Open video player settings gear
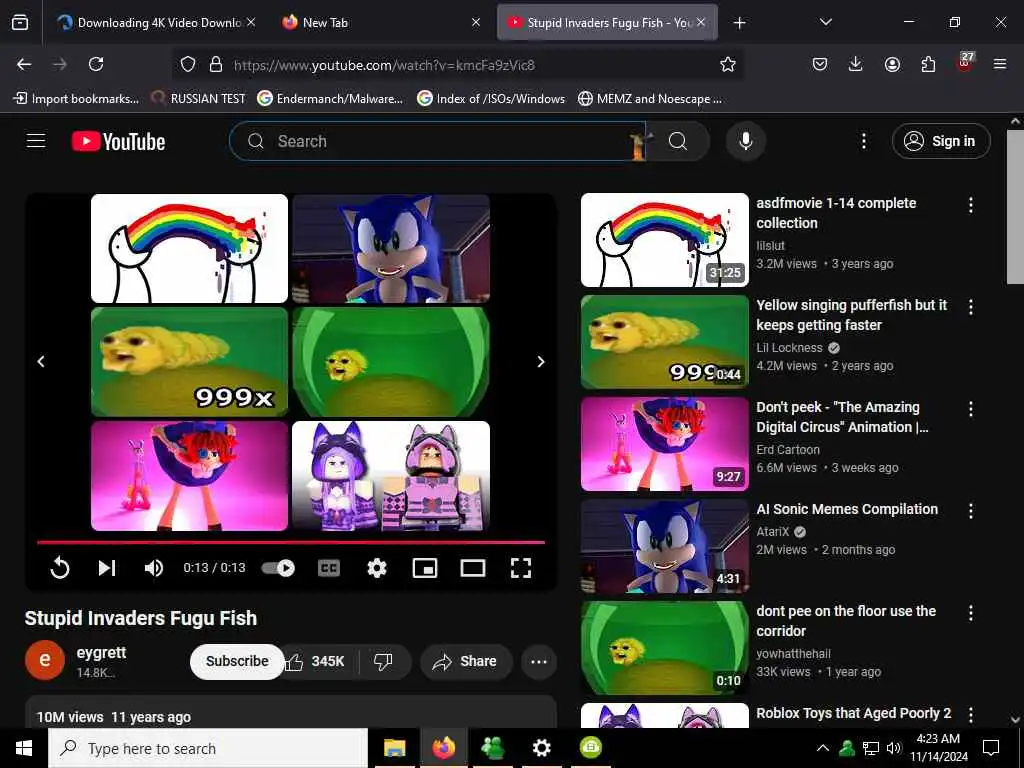Screen dimensions: 1024x768 coord(377,568)
